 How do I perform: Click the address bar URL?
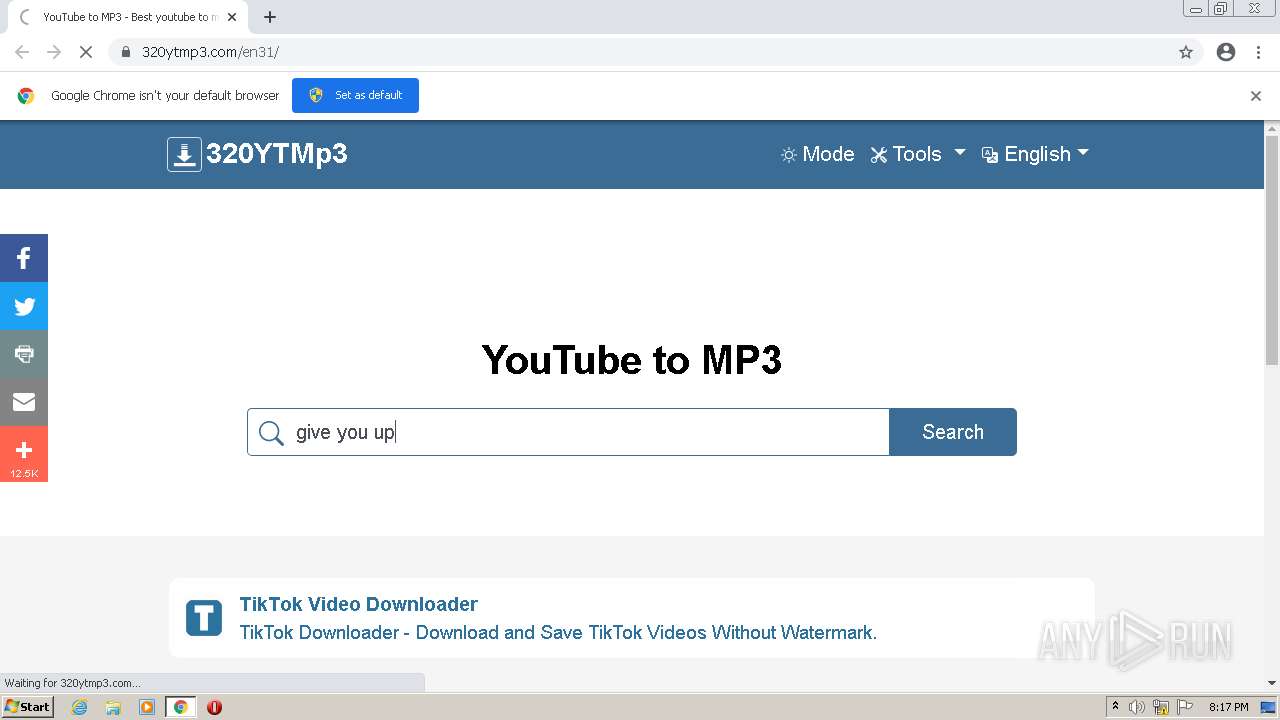point(210,52)
